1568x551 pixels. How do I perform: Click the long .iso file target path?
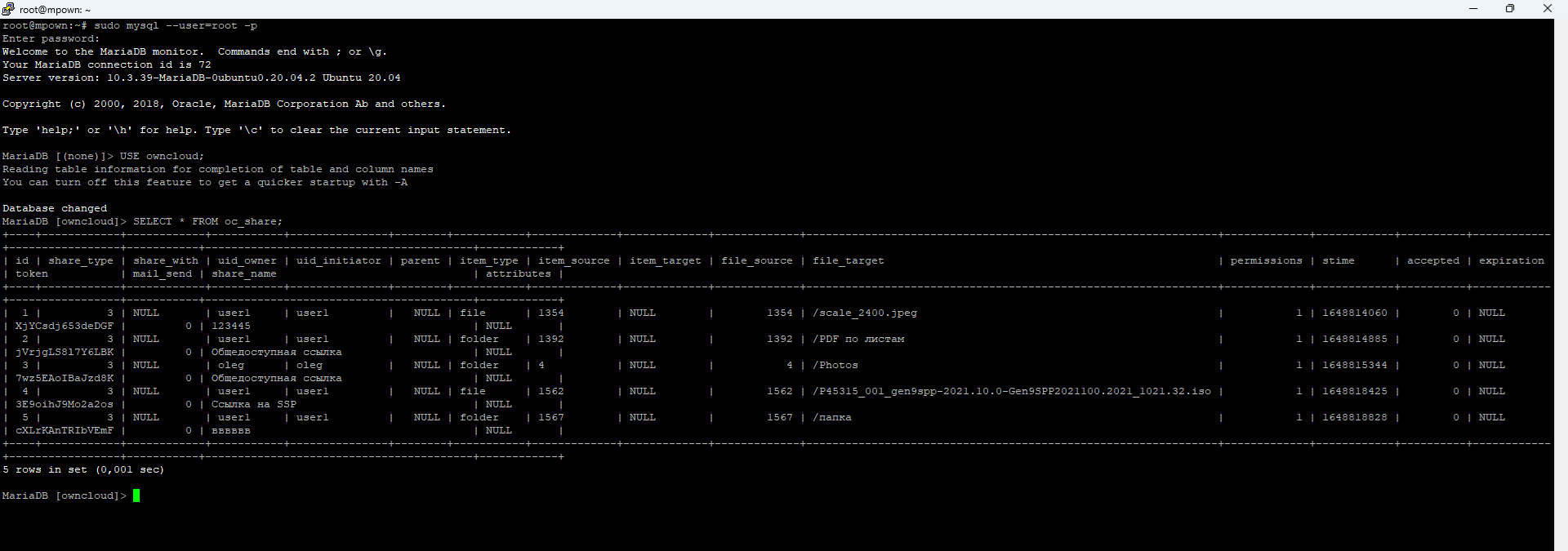(1011, 391)
